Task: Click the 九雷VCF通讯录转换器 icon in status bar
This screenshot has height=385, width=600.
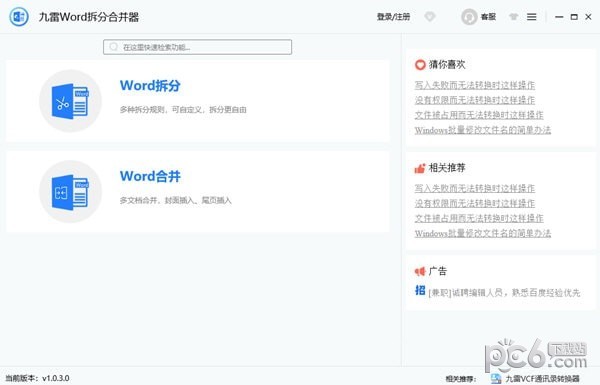Action: pyautogui.click(x=496, y=378)
